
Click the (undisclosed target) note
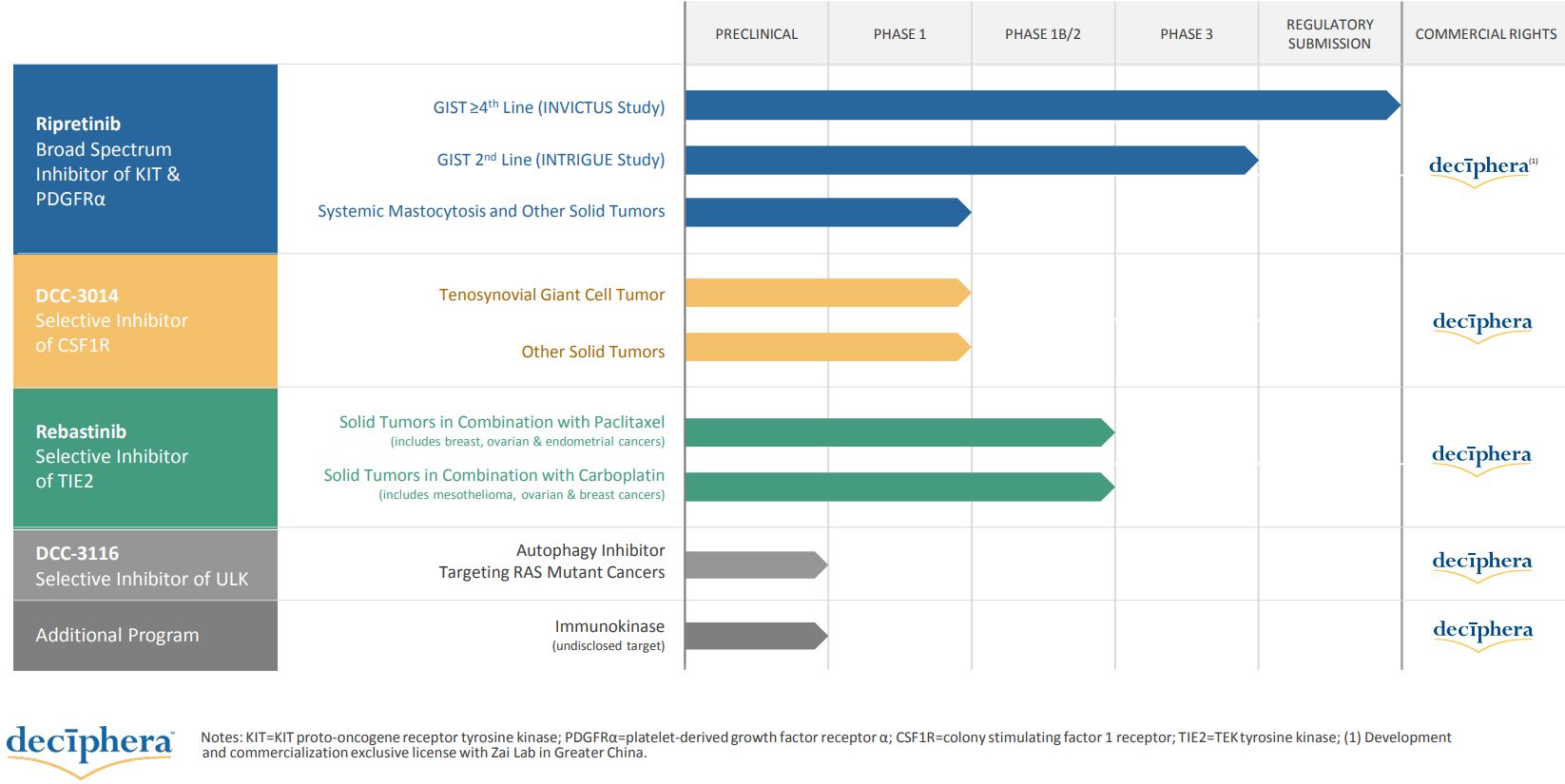(x=609, y=646)
